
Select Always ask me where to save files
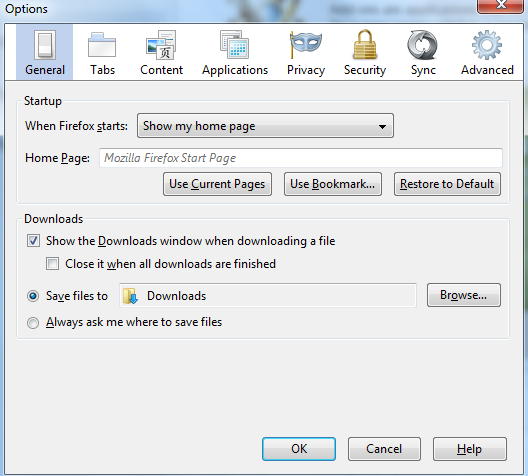(33, 322)
